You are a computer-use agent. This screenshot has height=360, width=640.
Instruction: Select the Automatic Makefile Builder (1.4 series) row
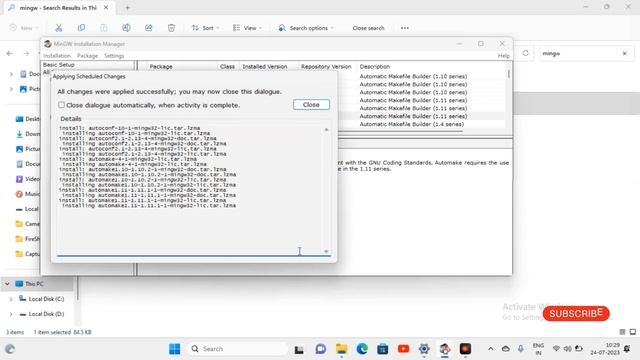tap(411, 124)
